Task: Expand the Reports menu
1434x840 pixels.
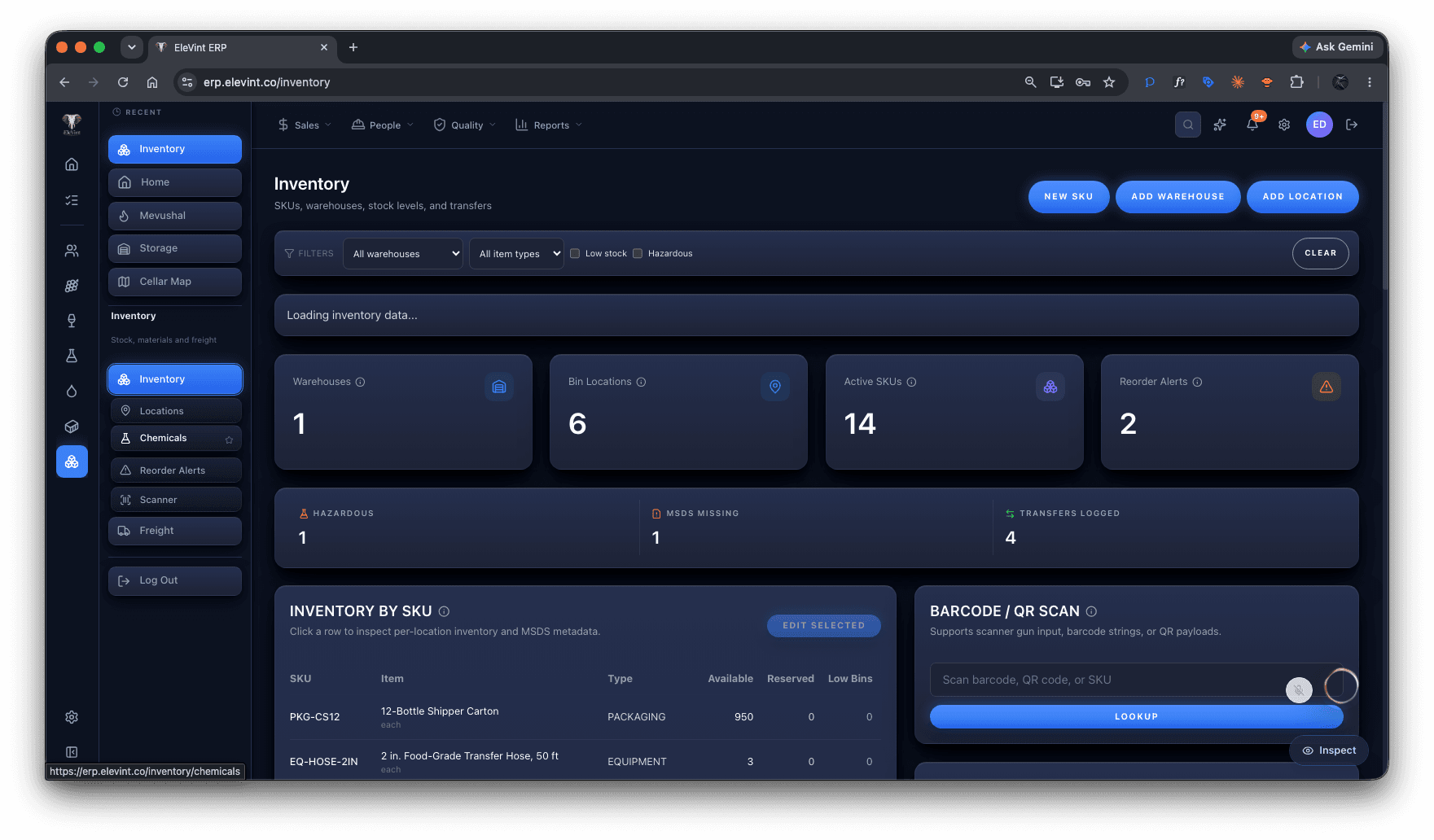Action: point(549,125)
